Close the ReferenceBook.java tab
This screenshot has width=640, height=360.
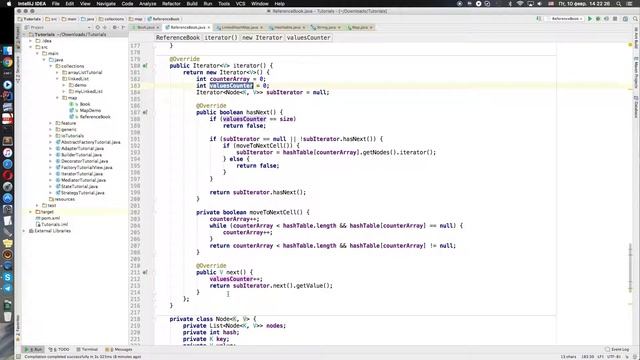(209, 27)
